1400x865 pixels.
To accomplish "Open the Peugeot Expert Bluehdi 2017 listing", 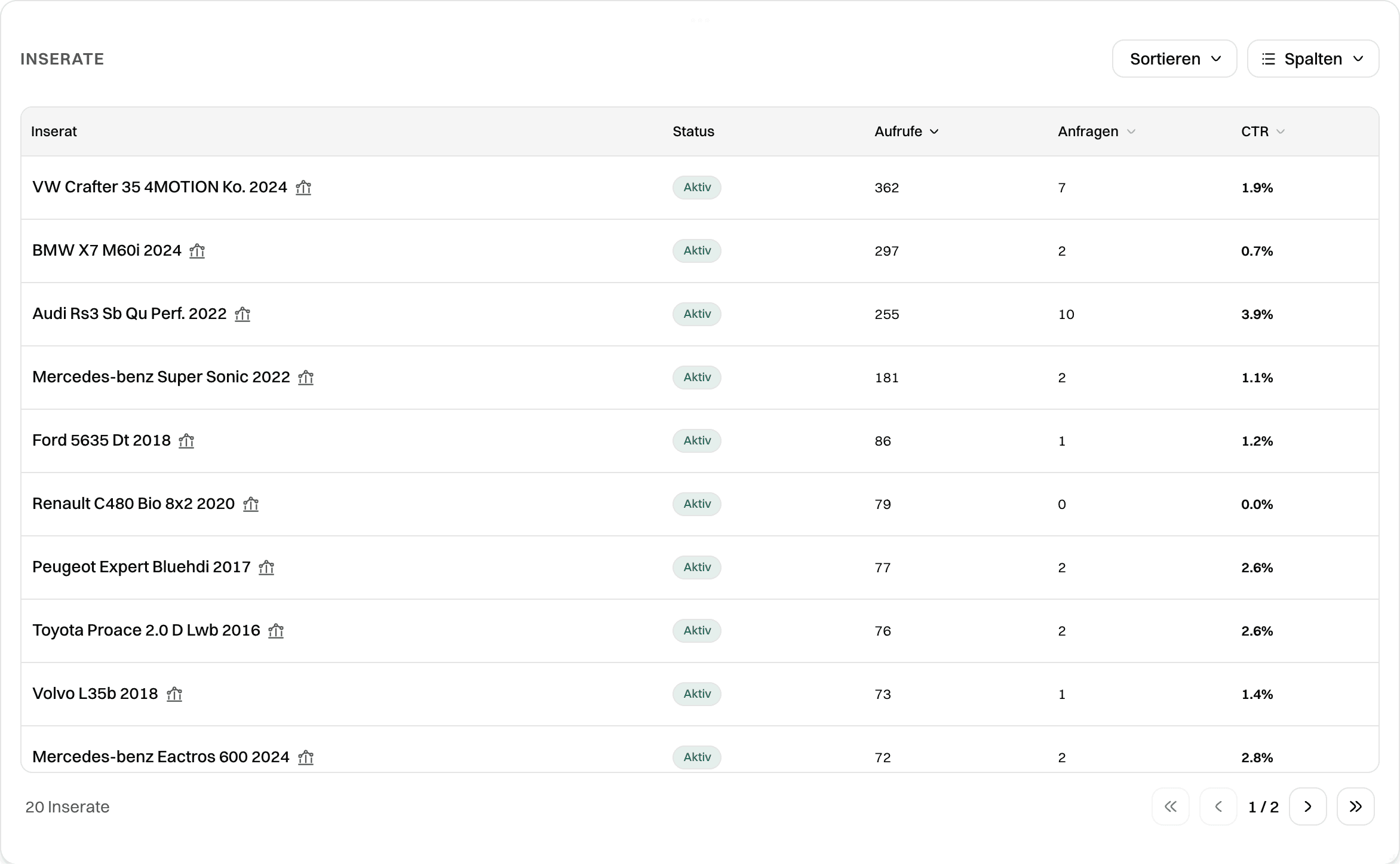I will pyautogui.click(x=142, y=567).
